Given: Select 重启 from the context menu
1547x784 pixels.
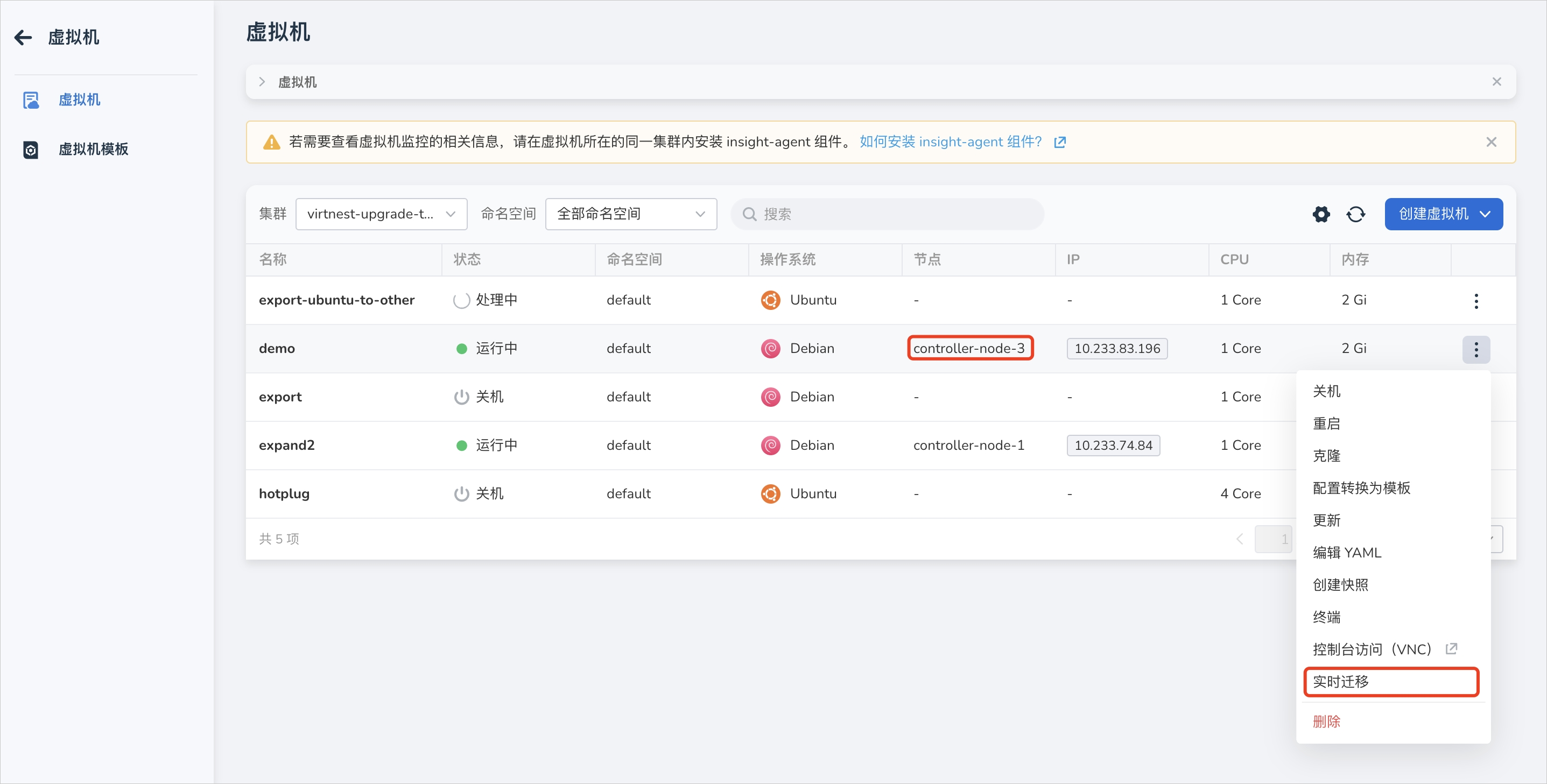Looking at the screenshot, I should pos(1393,424).
